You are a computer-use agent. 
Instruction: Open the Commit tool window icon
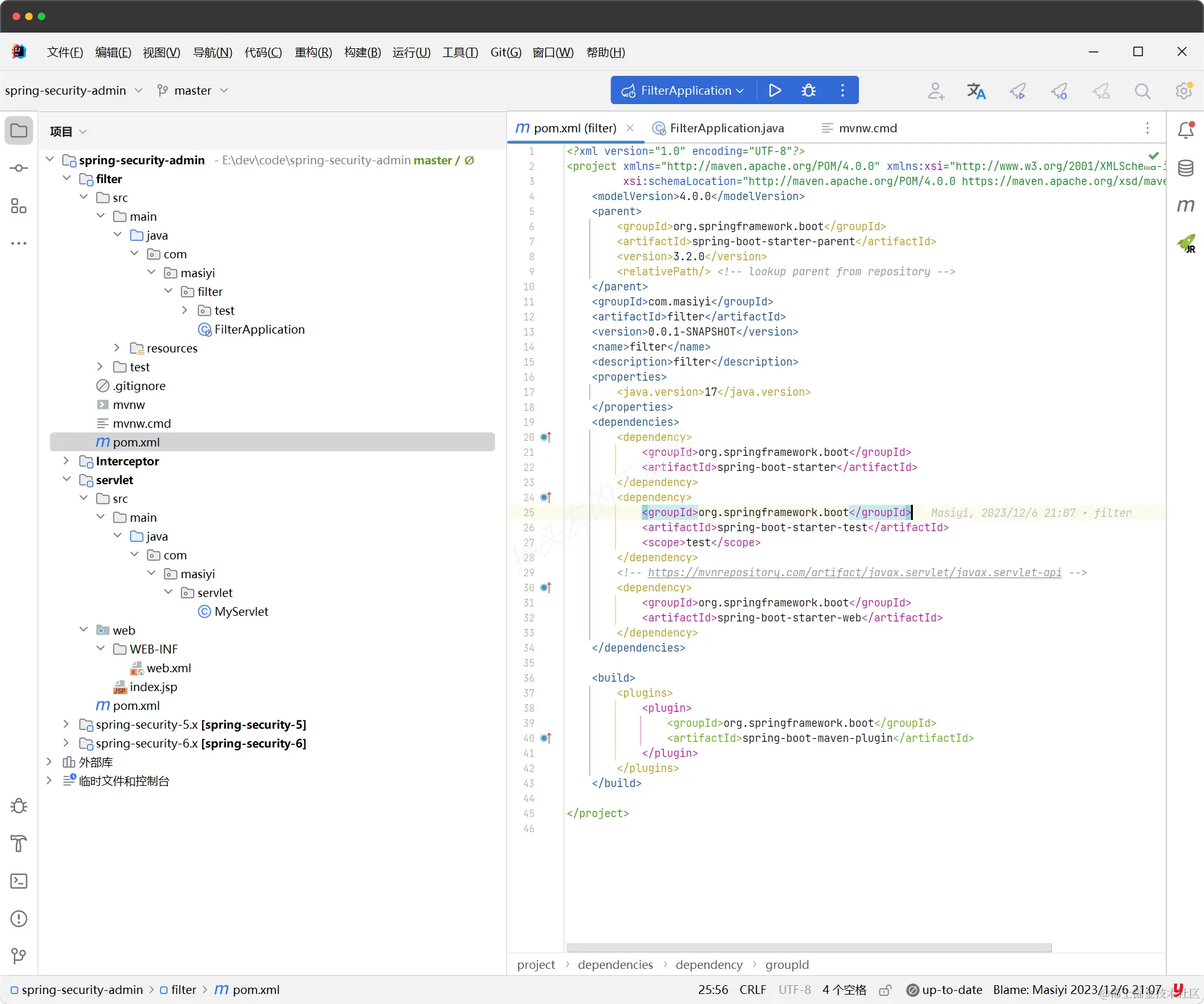(19, 168)
